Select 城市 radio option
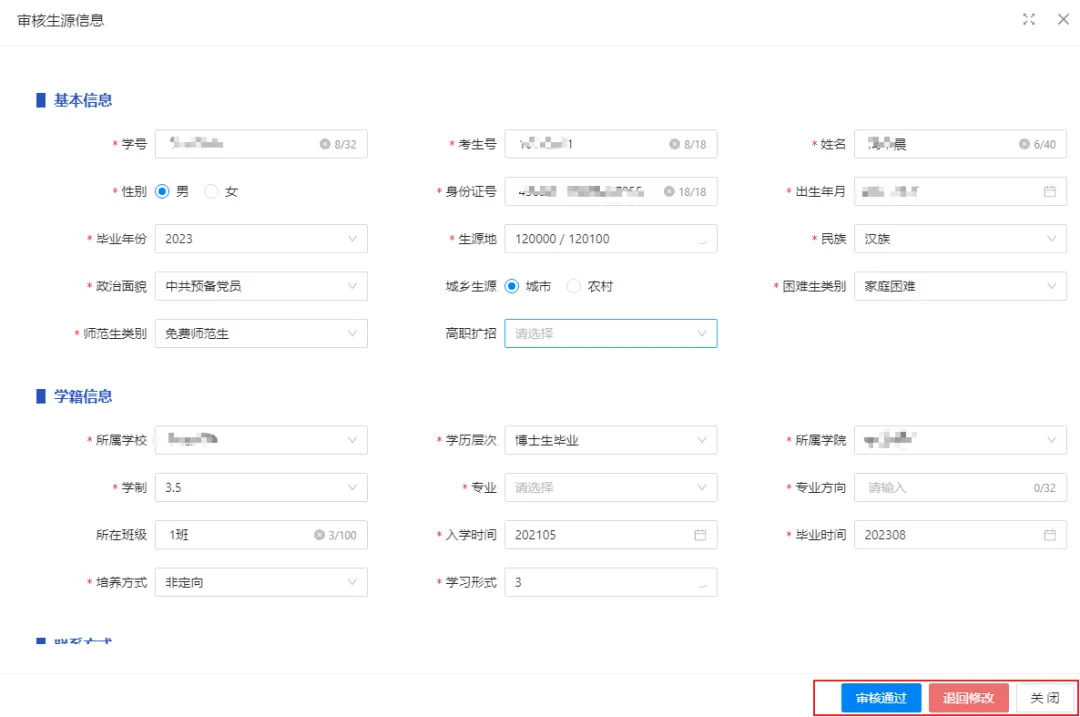The height and width of the screenshot is (717, 1080). pos(512,286)
